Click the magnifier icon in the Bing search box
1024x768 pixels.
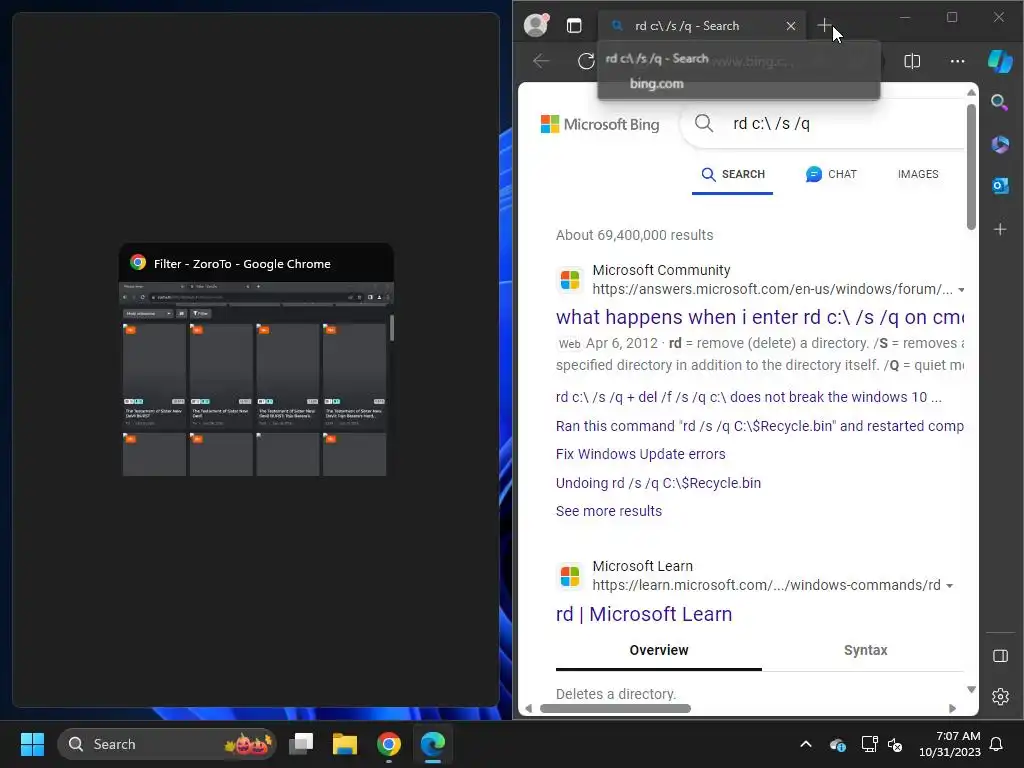pos(703,123)
